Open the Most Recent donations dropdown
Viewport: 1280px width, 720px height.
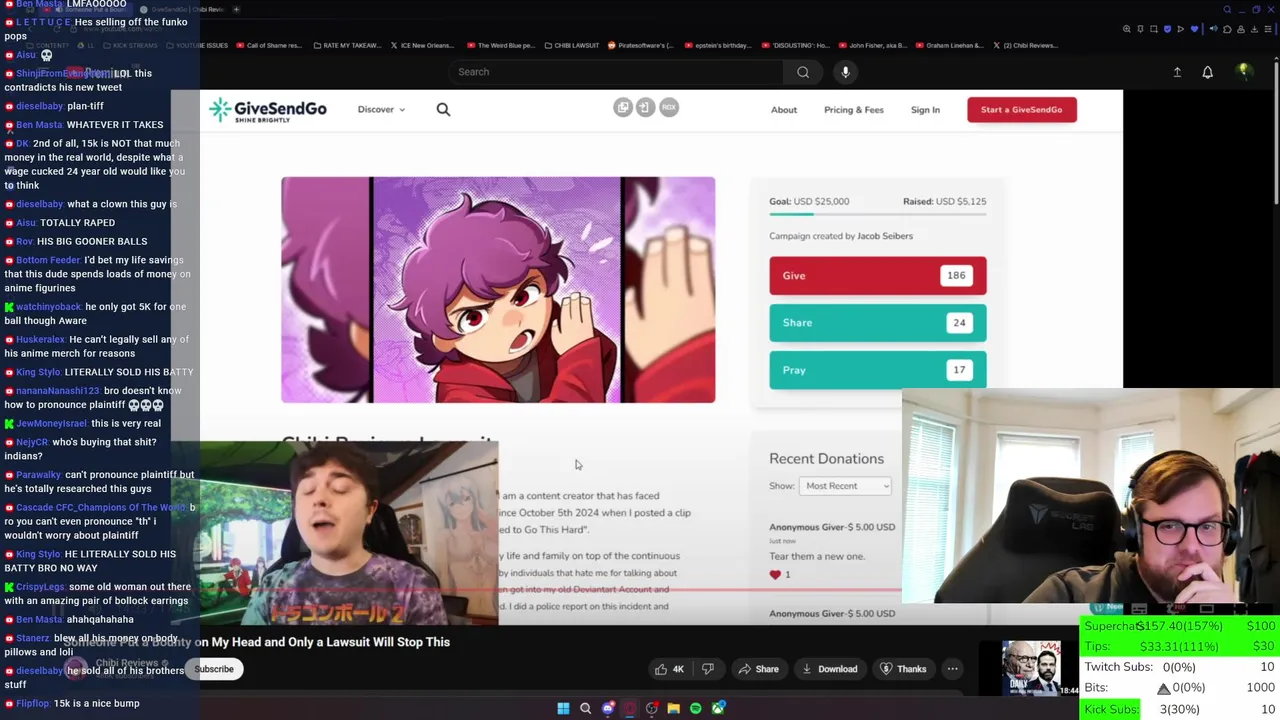click(845, 486)
